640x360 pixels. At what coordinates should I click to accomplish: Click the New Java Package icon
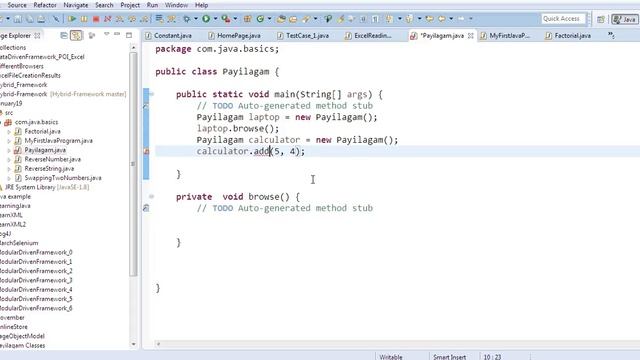(x=247, y=19)
